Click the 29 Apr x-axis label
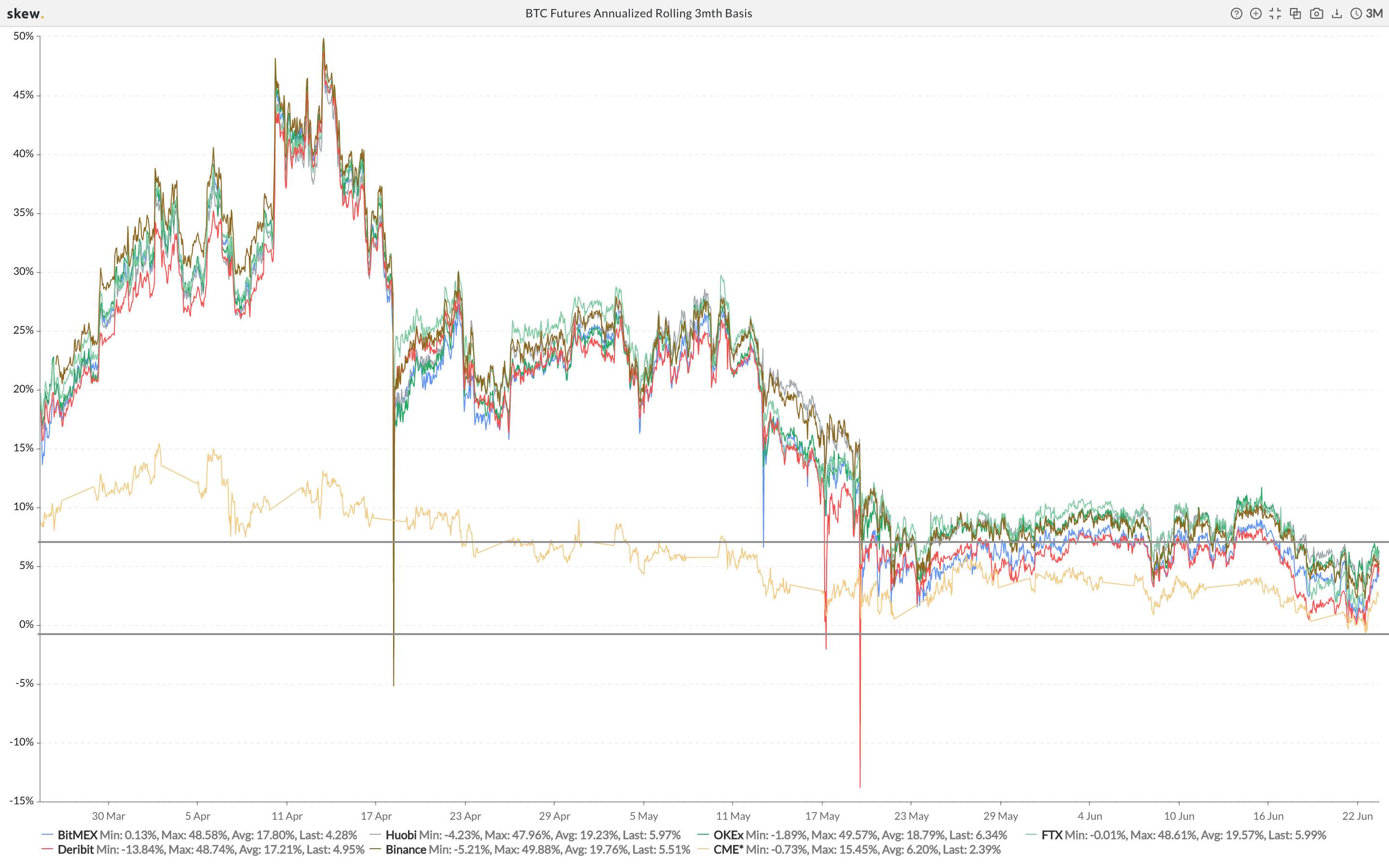This screenshot has width=1389, height=868. click(555, 816)
